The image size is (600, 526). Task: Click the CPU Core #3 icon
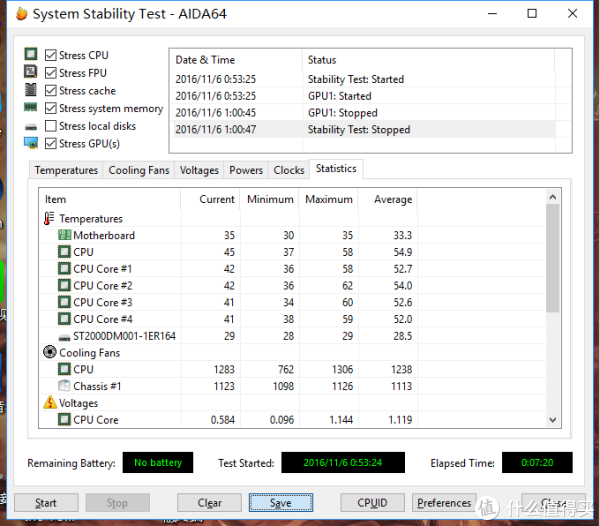pyautogui.click(x=64, y=302)
